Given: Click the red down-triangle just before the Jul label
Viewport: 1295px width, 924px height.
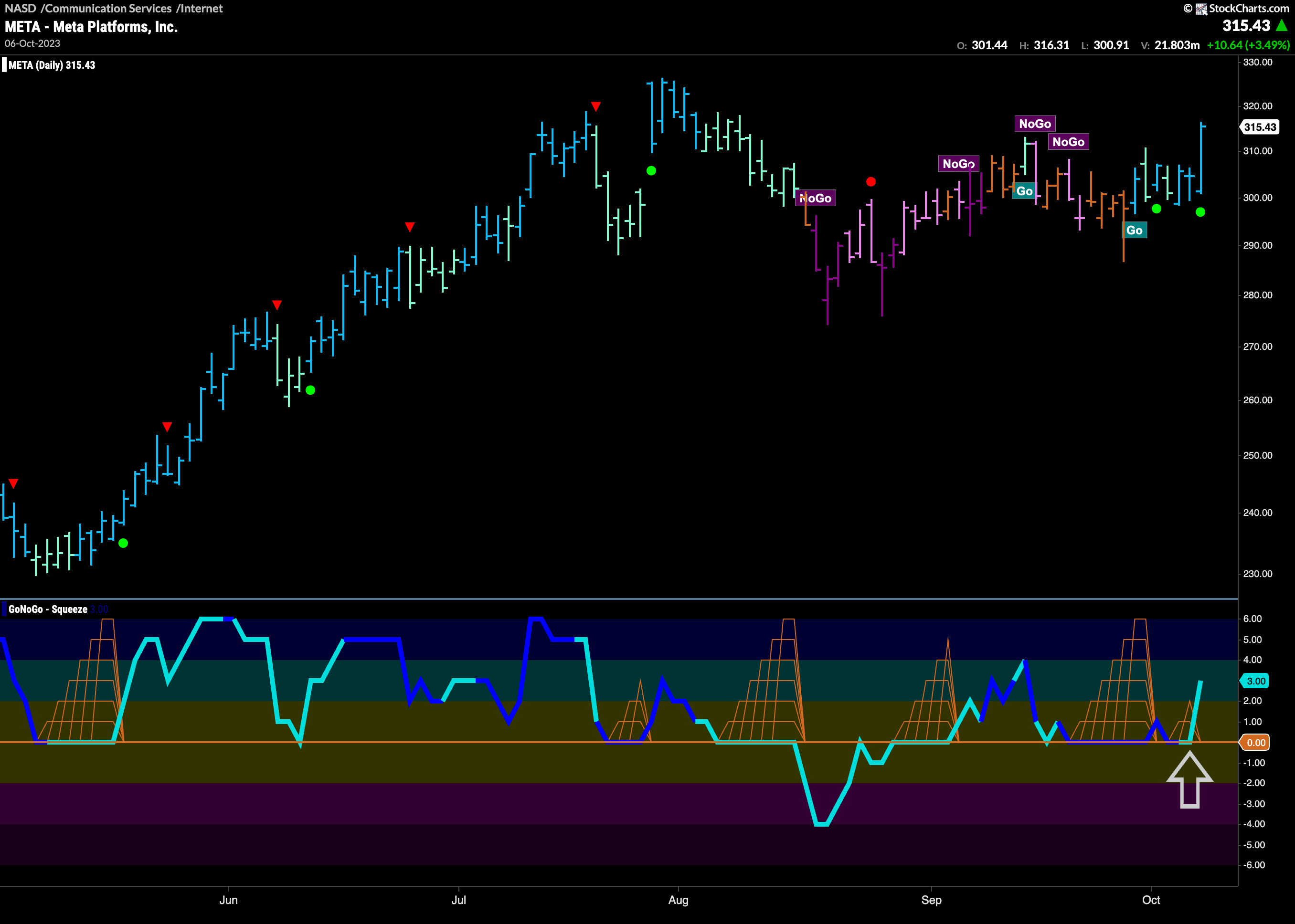Looking at the screenshot, I should (x=409, y=227).
